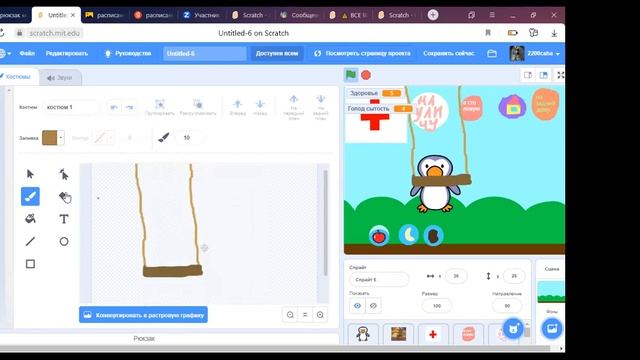Switch to the Sounds tab
Viewport: 640px width, 360px height.
60,78
